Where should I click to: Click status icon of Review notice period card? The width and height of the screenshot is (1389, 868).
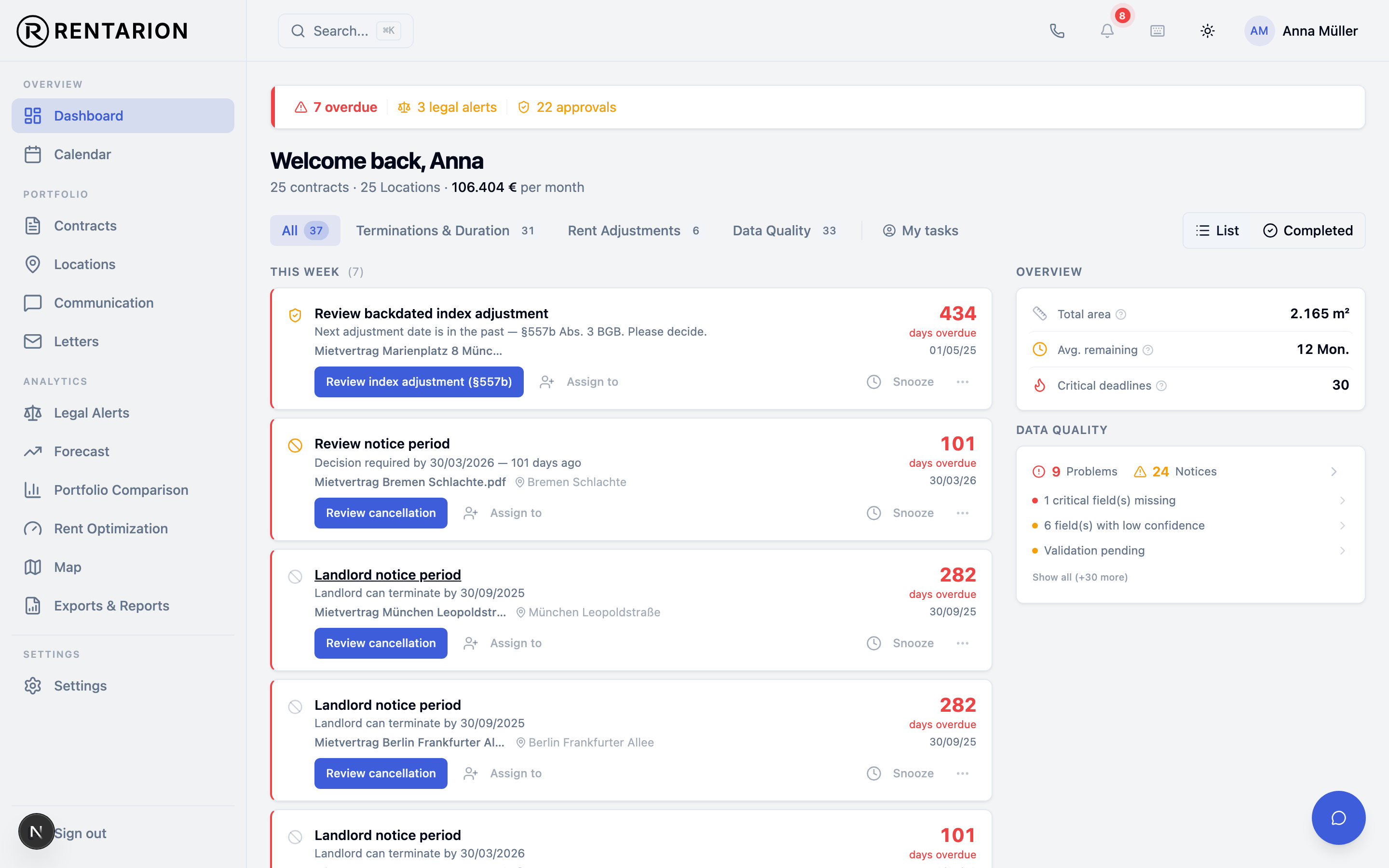coord(295,446)
